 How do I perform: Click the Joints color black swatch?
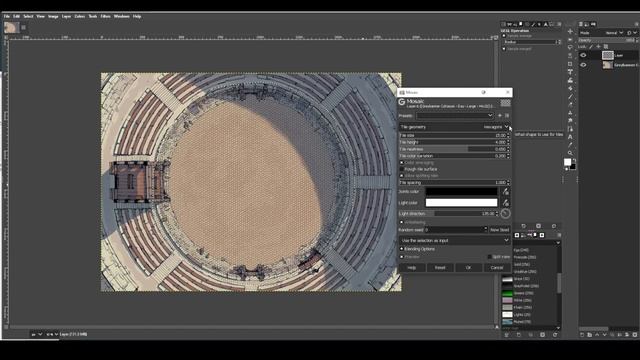pyautogui.click(x=462, y=191)
